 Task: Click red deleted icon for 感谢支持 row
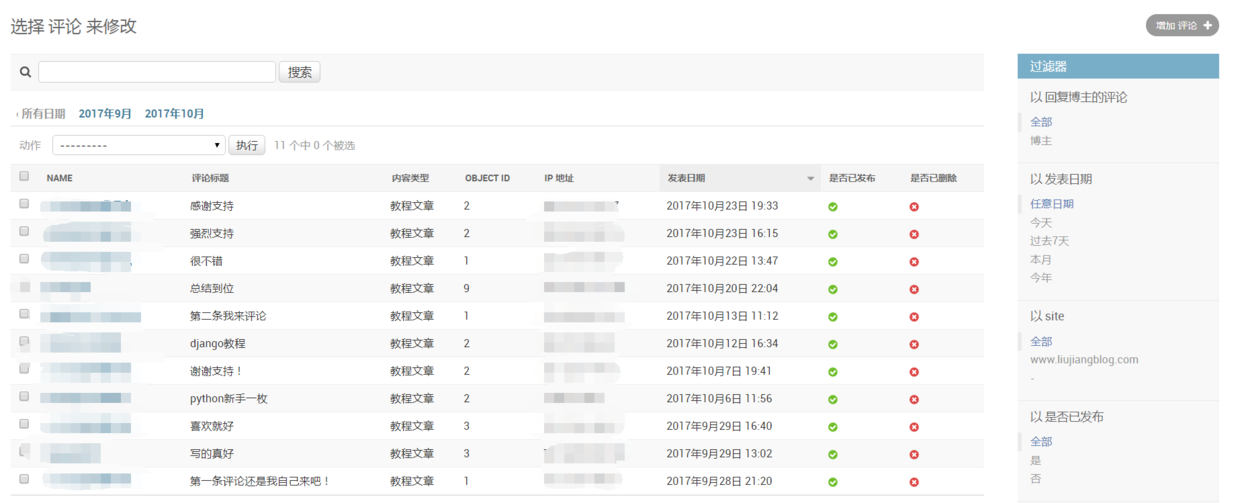tap(914, 207)
